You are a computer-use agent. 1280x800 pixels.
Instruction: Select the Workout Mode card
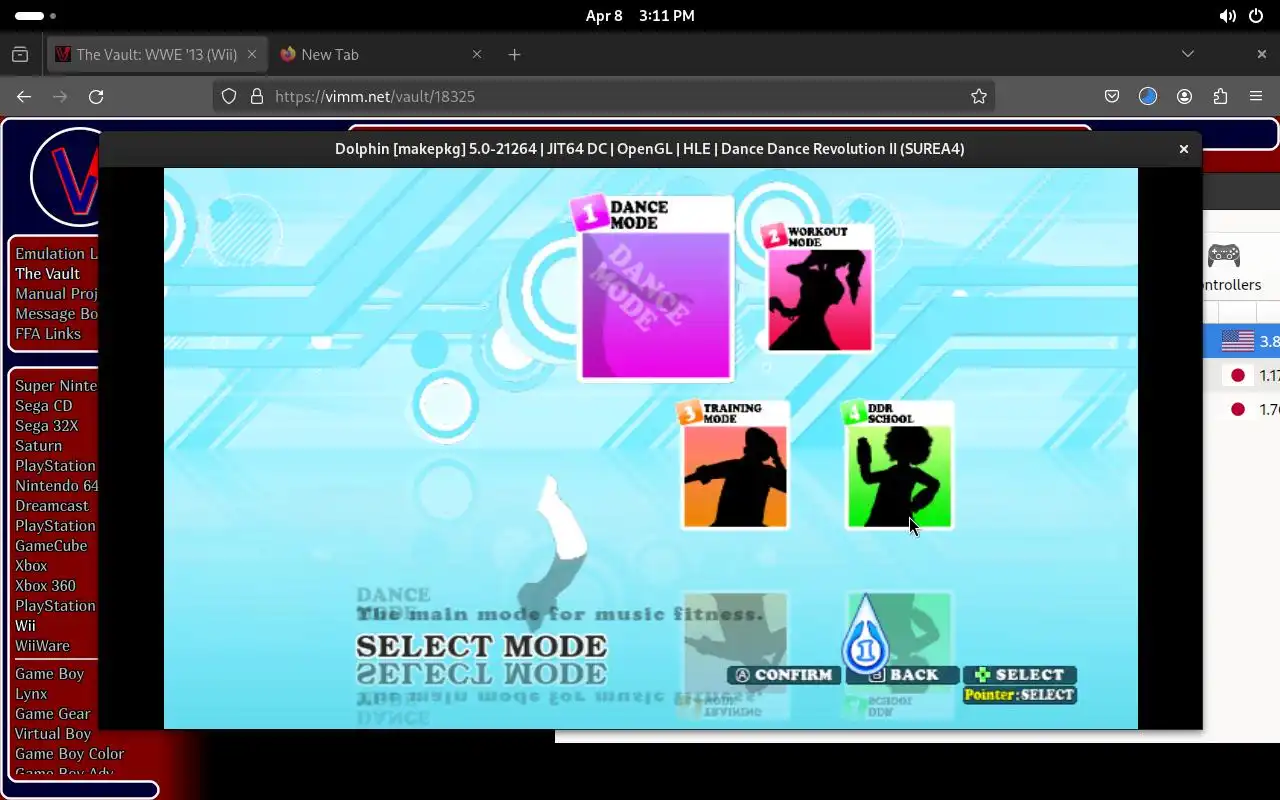819,288
